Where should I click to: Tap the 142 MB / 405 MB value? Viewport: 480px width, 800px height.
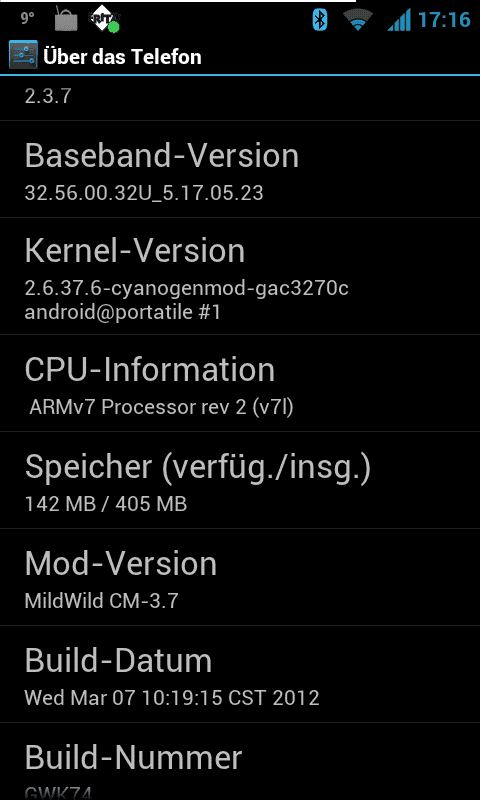tap(106, 504)
